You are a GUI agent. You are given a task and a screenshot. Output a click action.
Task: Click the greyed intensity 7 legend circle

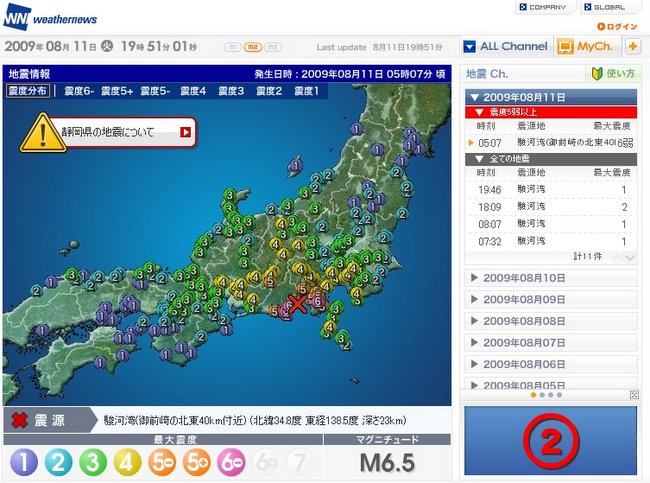click(x=300, y=462)
